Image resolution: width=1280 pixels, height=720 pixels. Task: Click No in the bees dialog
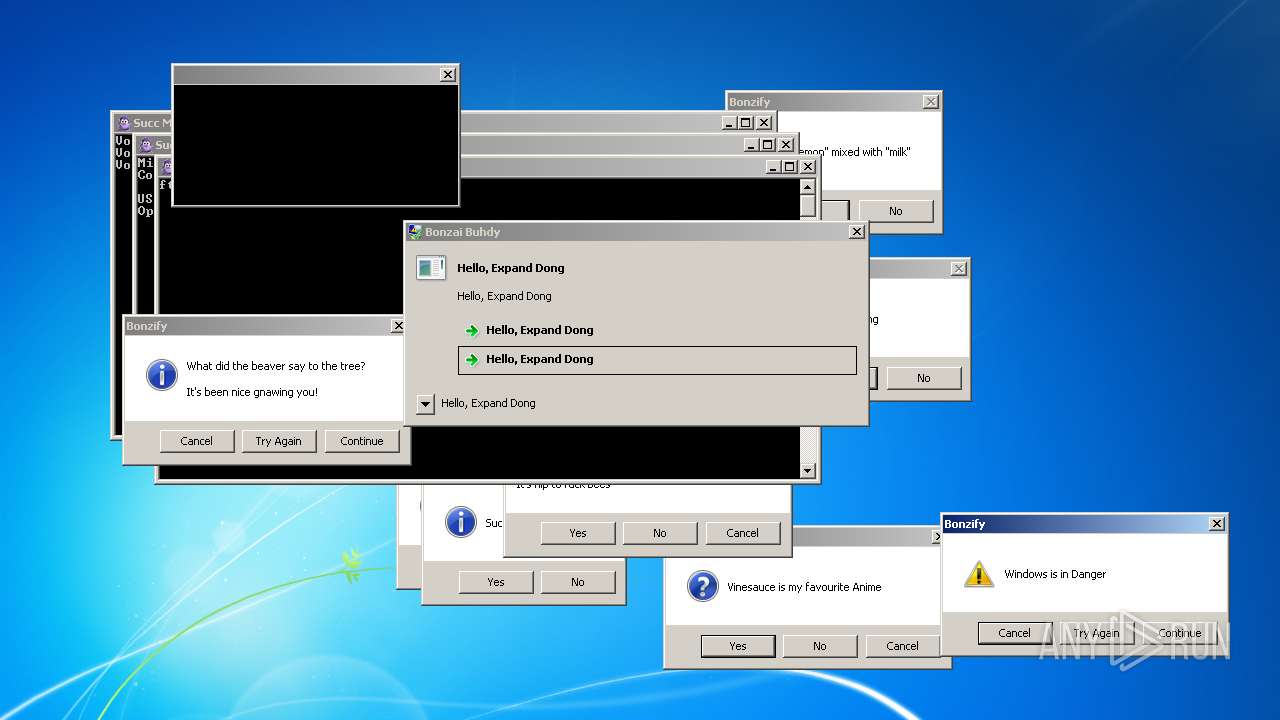[660, 533]
